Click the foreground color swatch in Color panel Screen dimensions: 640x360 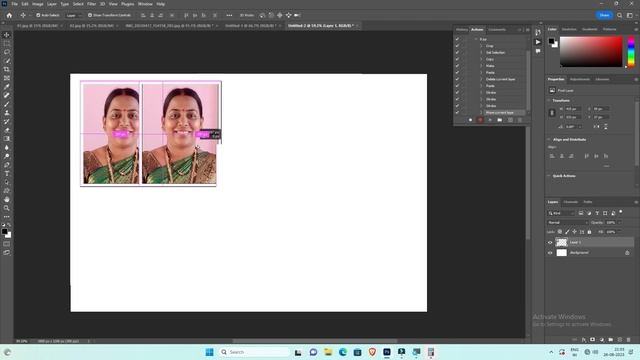[x=551, y=41]
